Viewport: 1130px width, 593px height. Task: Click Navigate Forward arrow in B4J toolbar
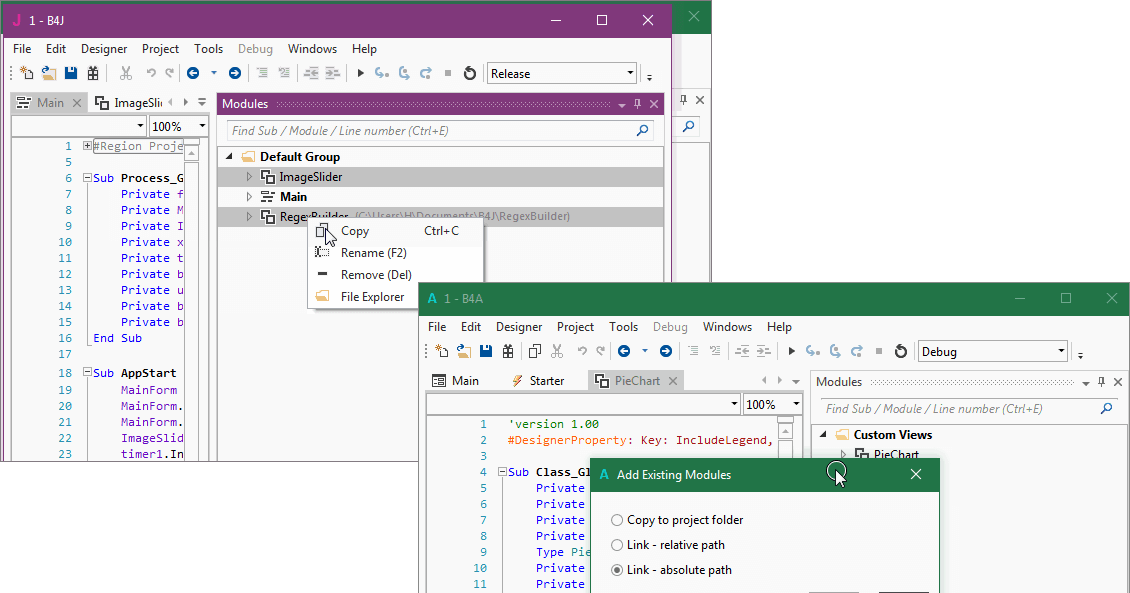[234, 73]
